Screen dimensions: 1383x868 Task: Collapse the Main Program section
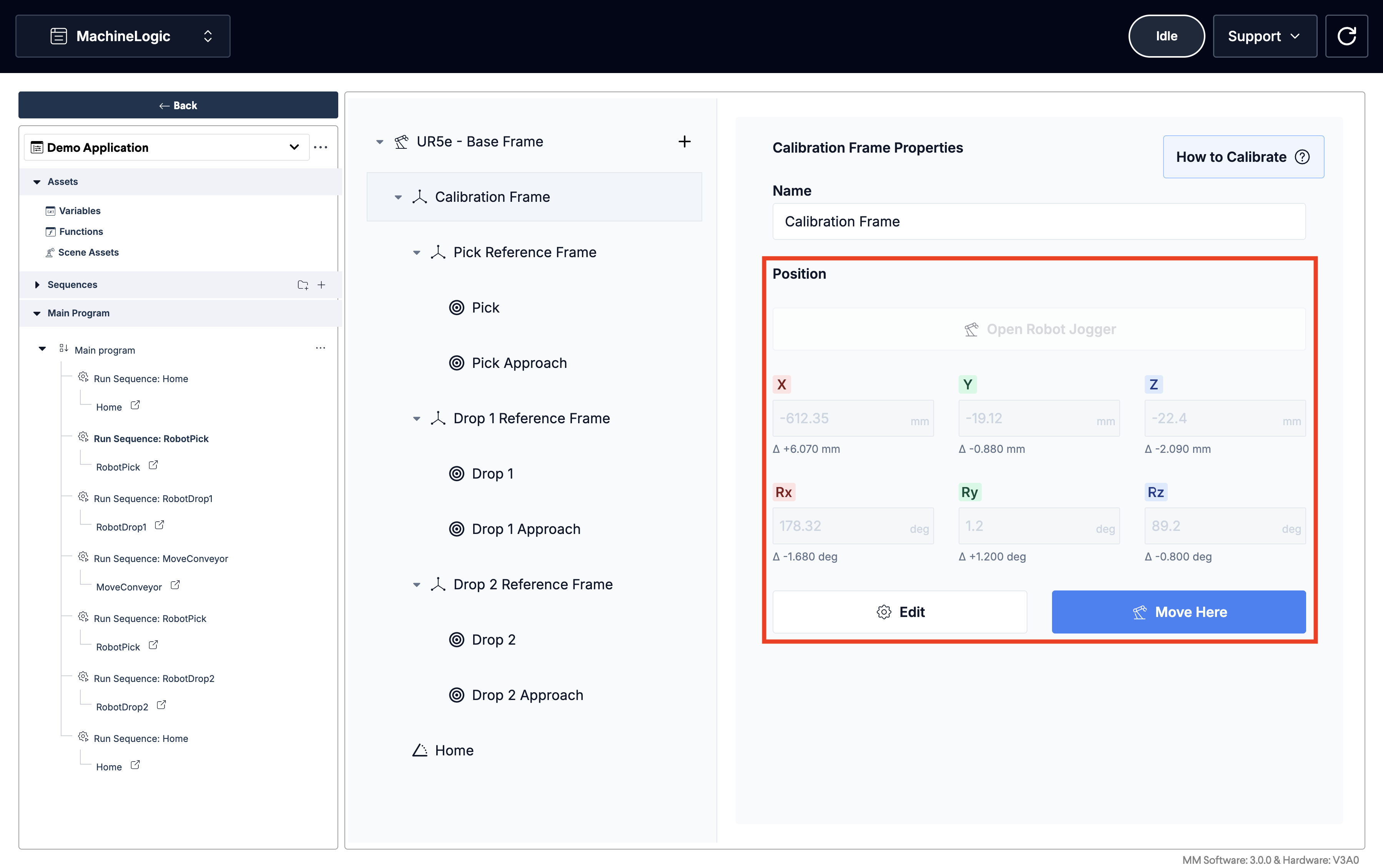point(37,313)
